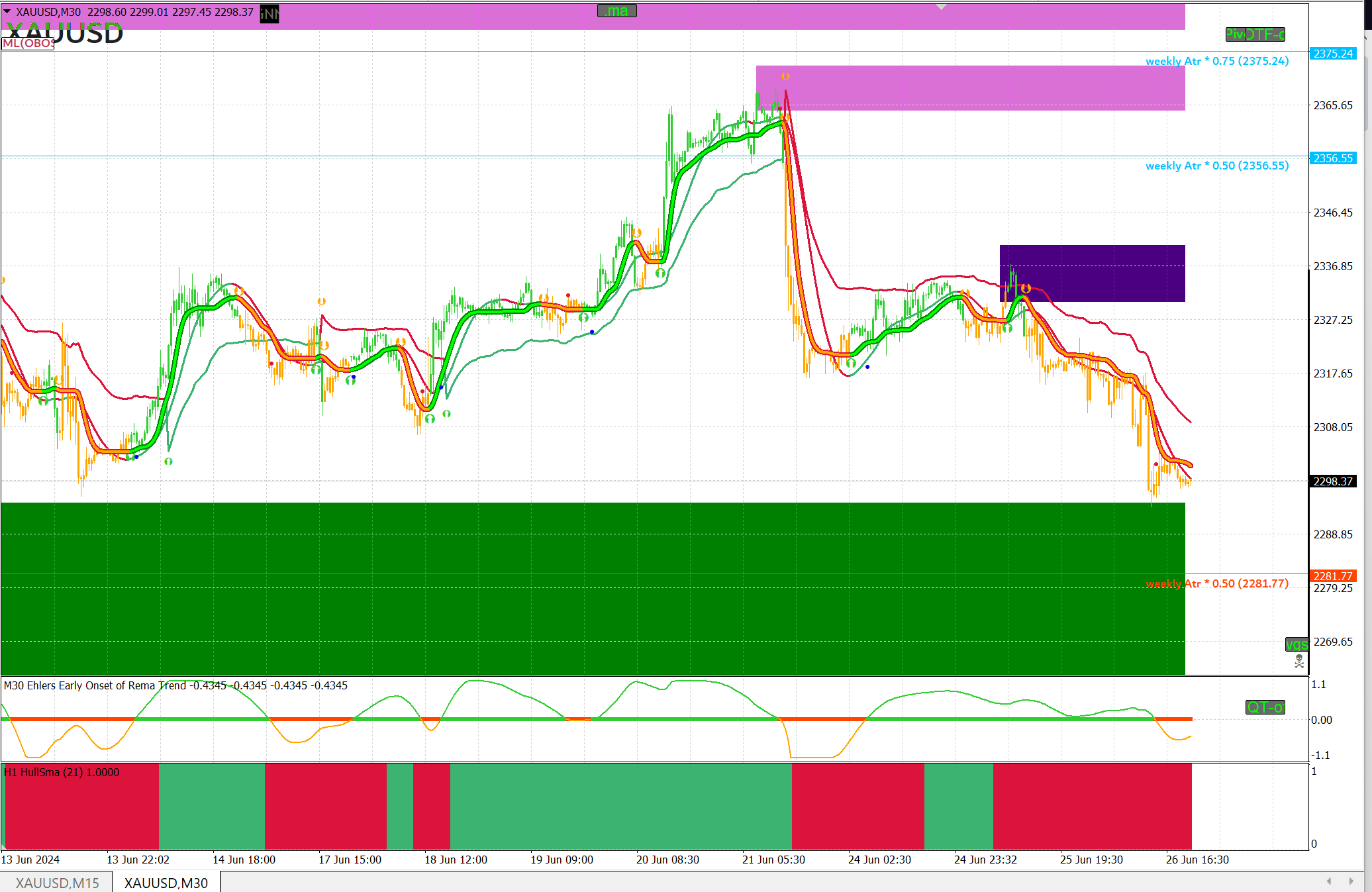Toggle the vqs indicator button

point(1296,644)
